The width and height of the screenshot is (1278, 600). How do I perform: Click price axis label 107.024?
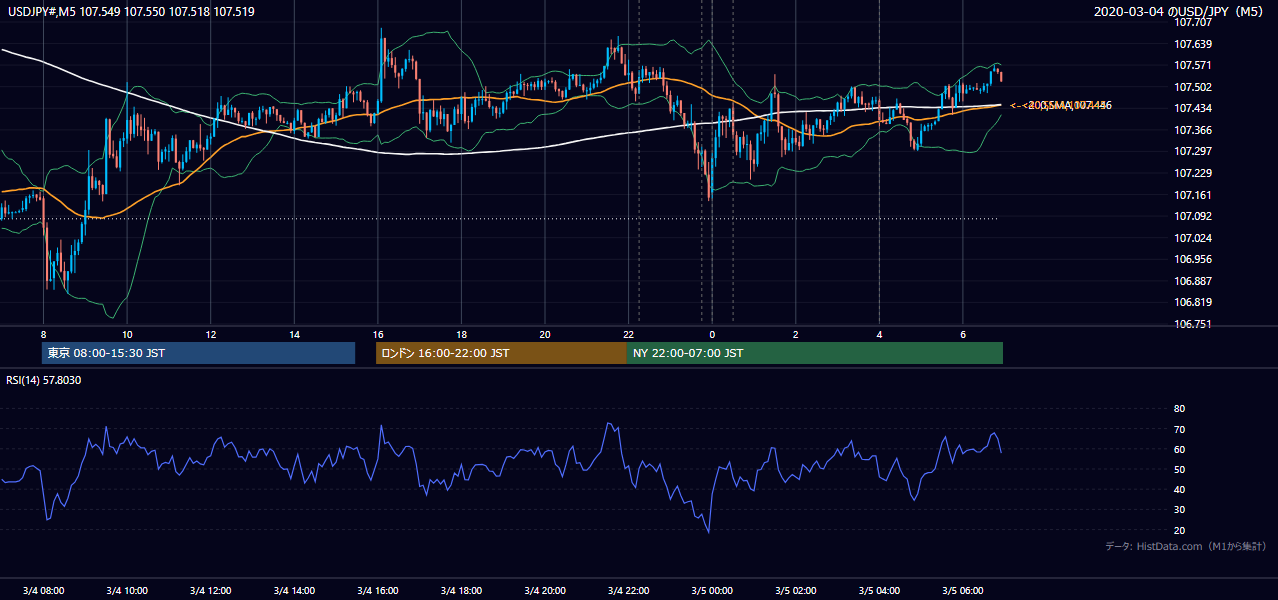(1192, 238)
